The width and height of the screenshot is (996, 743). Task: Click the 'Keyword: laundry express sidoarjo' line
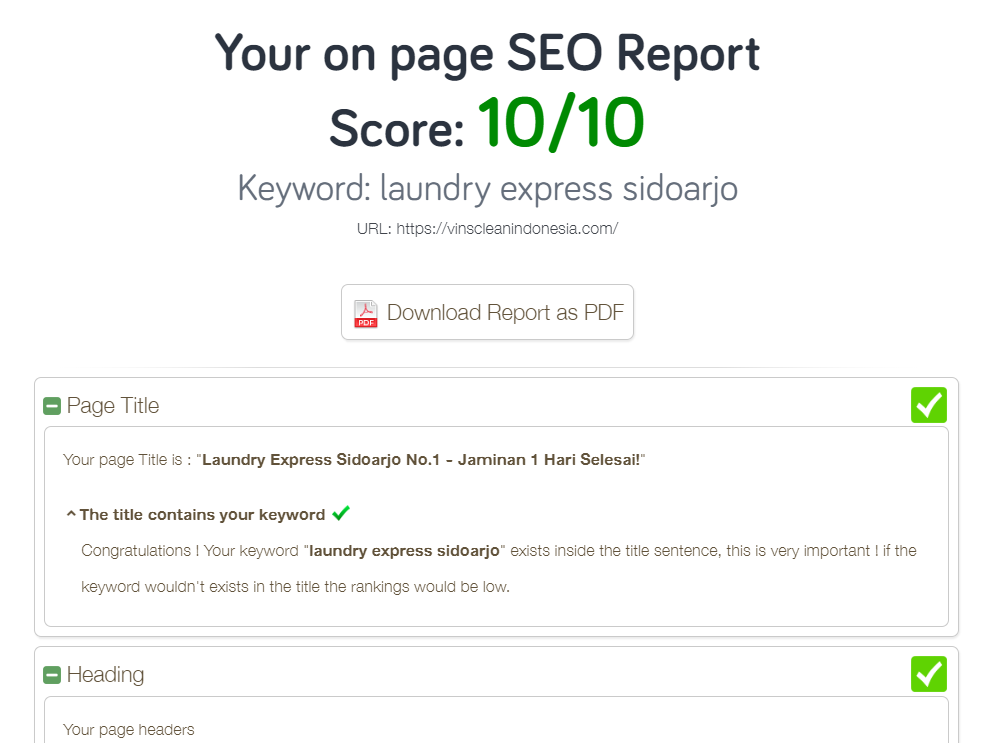tap(487, 189)
